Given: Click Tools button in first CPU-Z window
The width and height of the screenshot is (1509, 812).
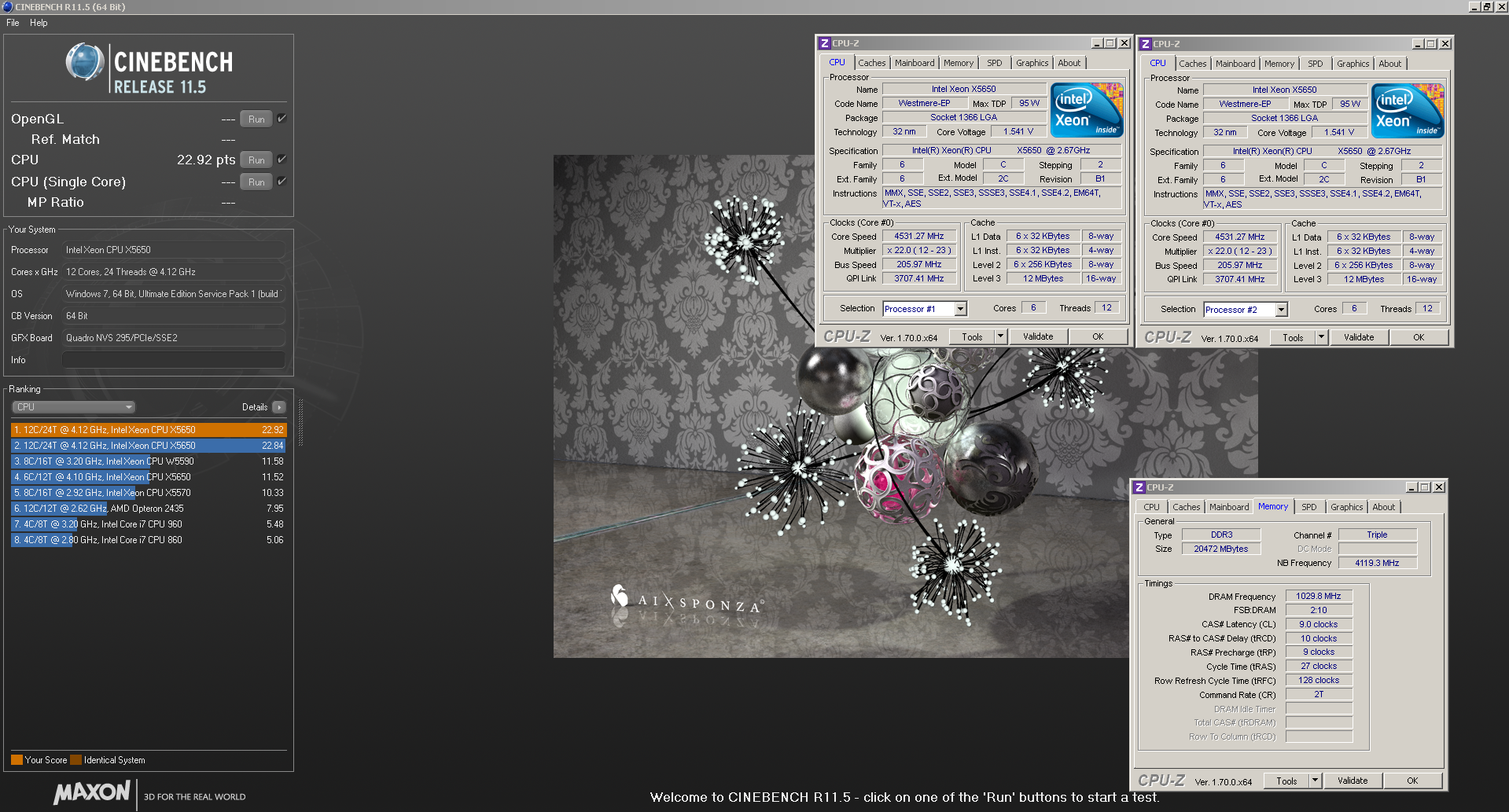Looking at the screenshot, I should (x=972, y=336).
